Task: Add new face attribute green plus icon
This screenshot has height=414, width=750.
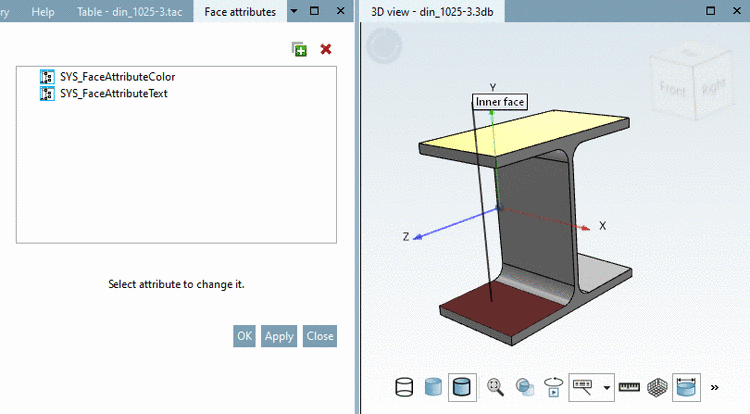Action: pos(299,49)
